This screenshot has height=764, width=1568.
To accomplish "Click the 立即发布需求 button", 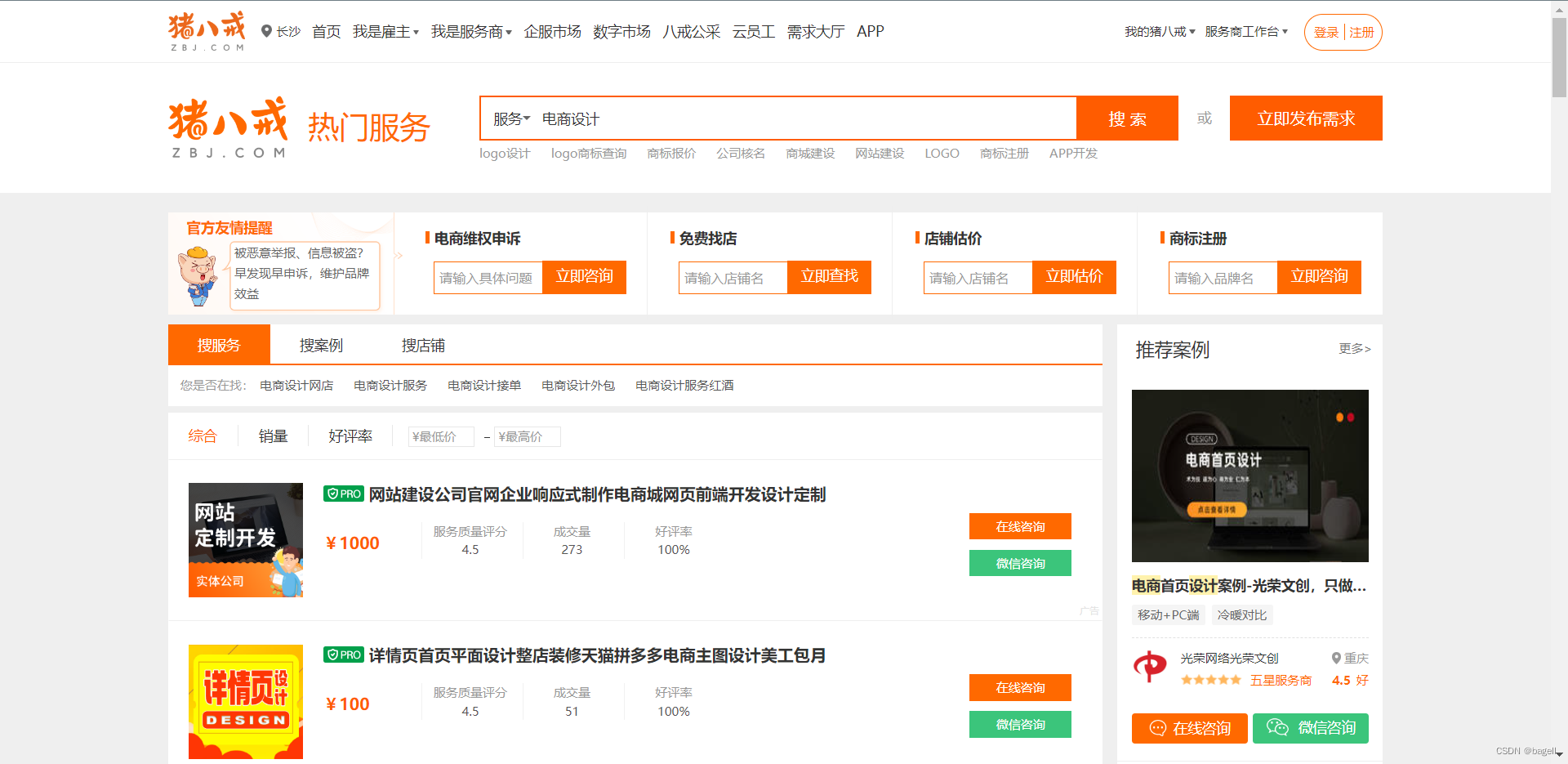I will pyautogui.click(x=1306, y=118).
